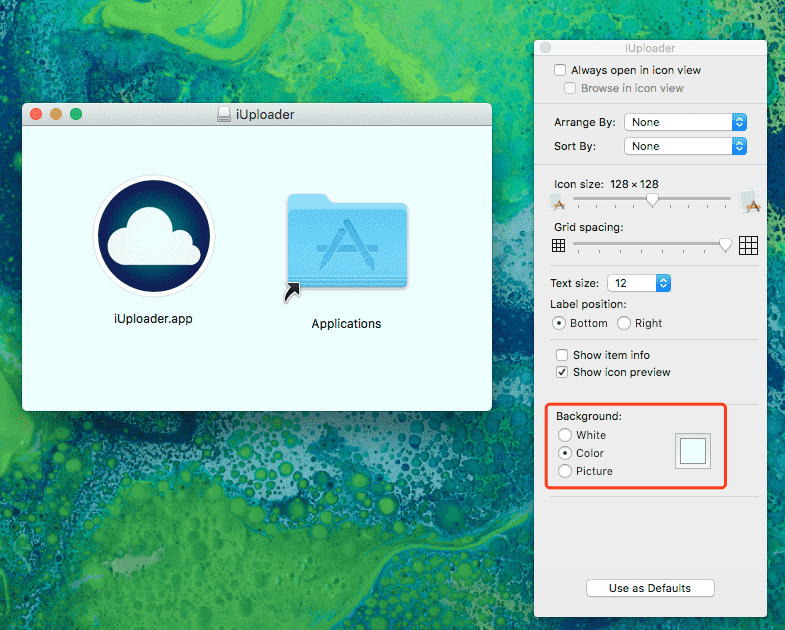
Task: Select Bottom label position
Action: tap(559, 323)
